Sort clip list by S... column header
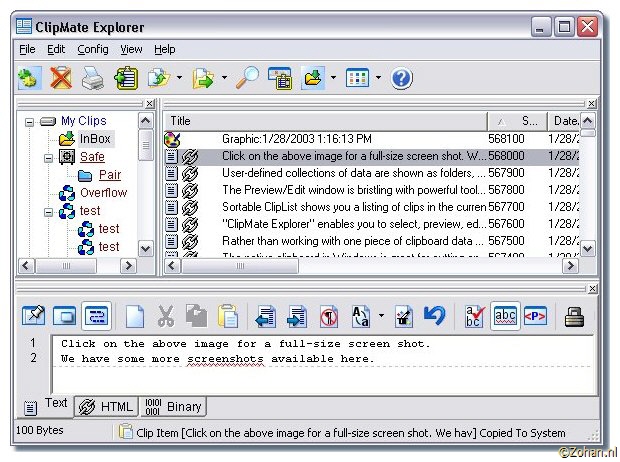The width and height of the screenshot is (620, 462). click(518, 121)
